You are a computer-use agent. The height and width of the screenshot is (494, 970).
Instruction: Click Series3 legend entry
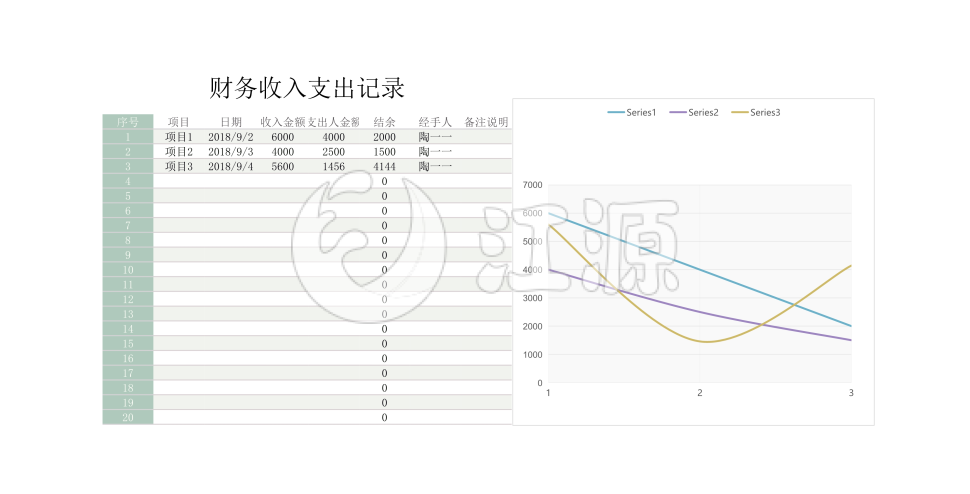click(x=756, y=113)
